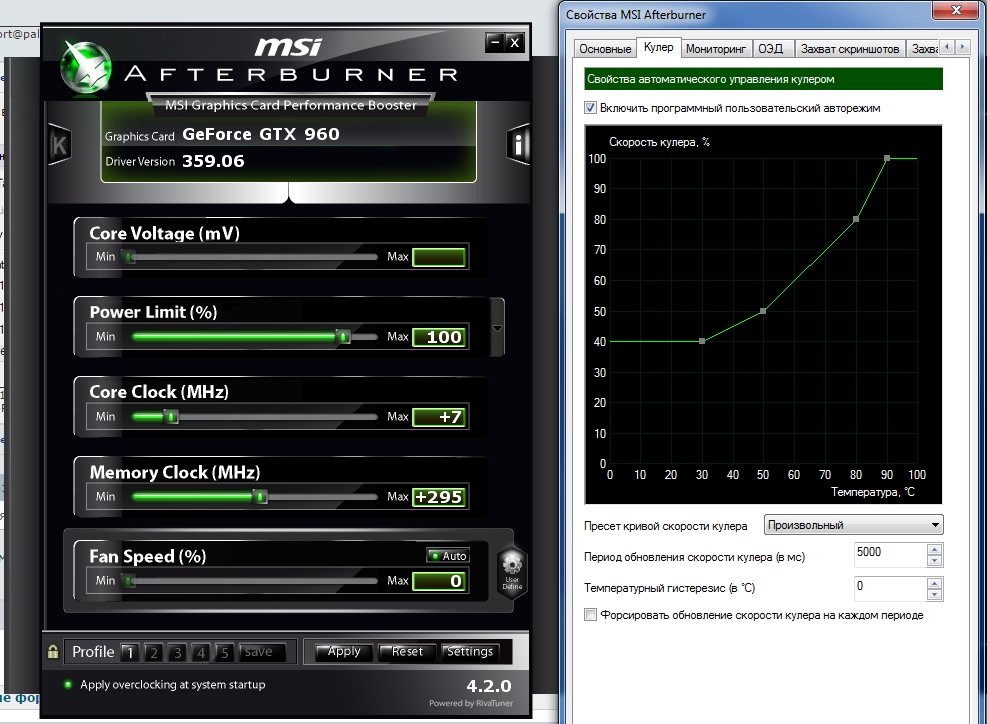This screenshot has height=724, width=987.
Task: Click the version number 4.2.0
Action: click(x=488, y=686)
